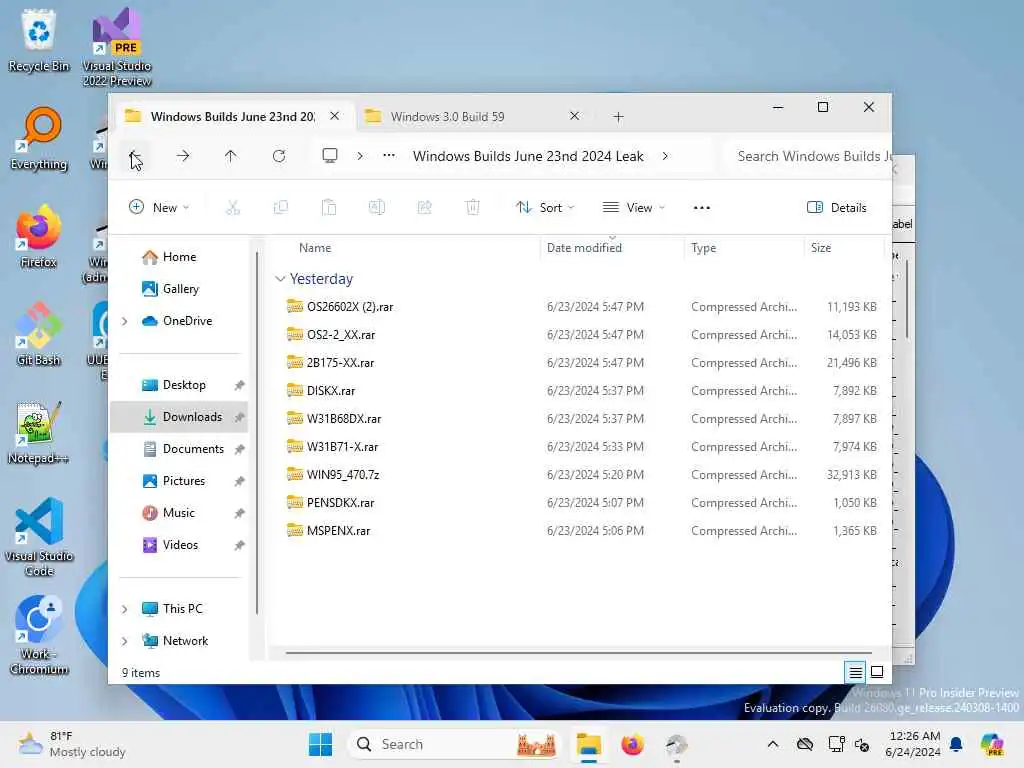Click chevron after Windows Builds breadcrumb
Image resolution: width=1024 pixels, height=768 pixels.
tap(665, 156)
